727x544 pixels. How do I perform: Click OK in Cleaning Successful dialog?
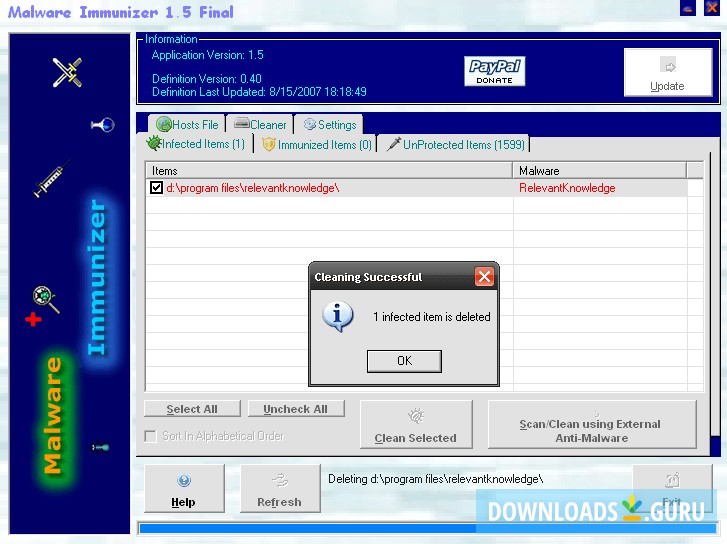coord(404,361)
